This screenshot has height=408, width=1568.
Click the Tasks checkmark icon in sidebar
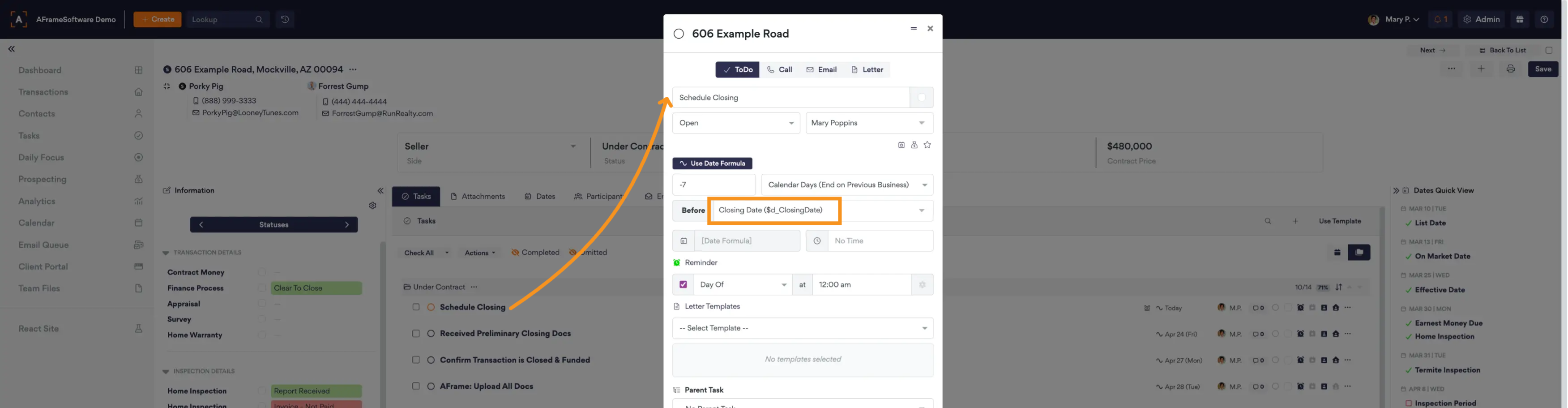pos(139,136)
